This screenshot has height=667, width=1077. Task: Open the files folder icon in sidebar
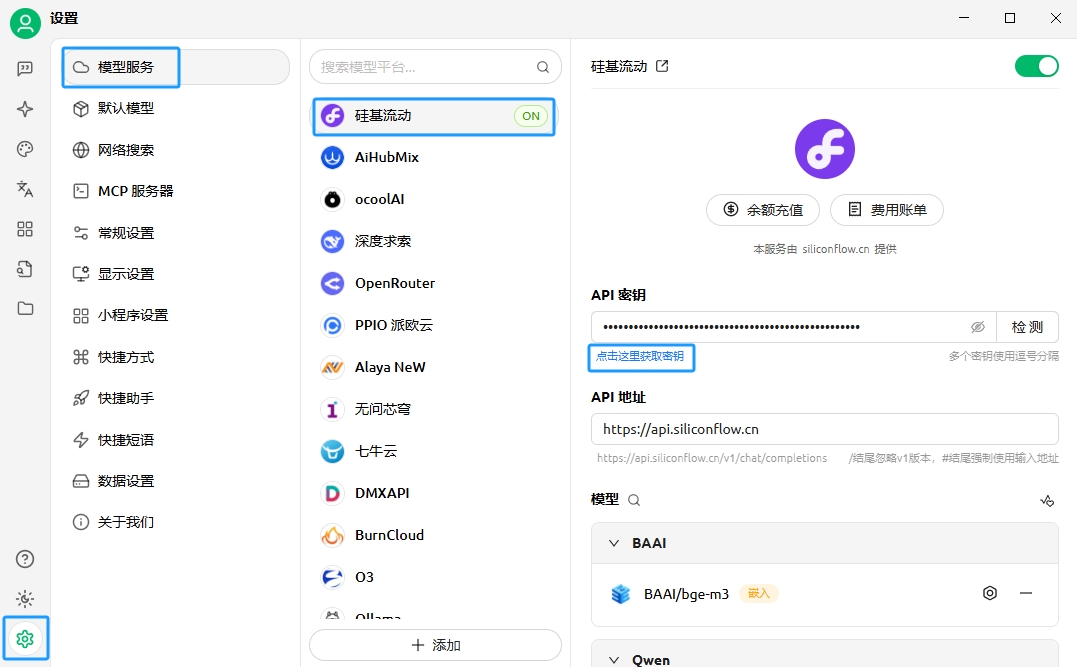point(25,308)
